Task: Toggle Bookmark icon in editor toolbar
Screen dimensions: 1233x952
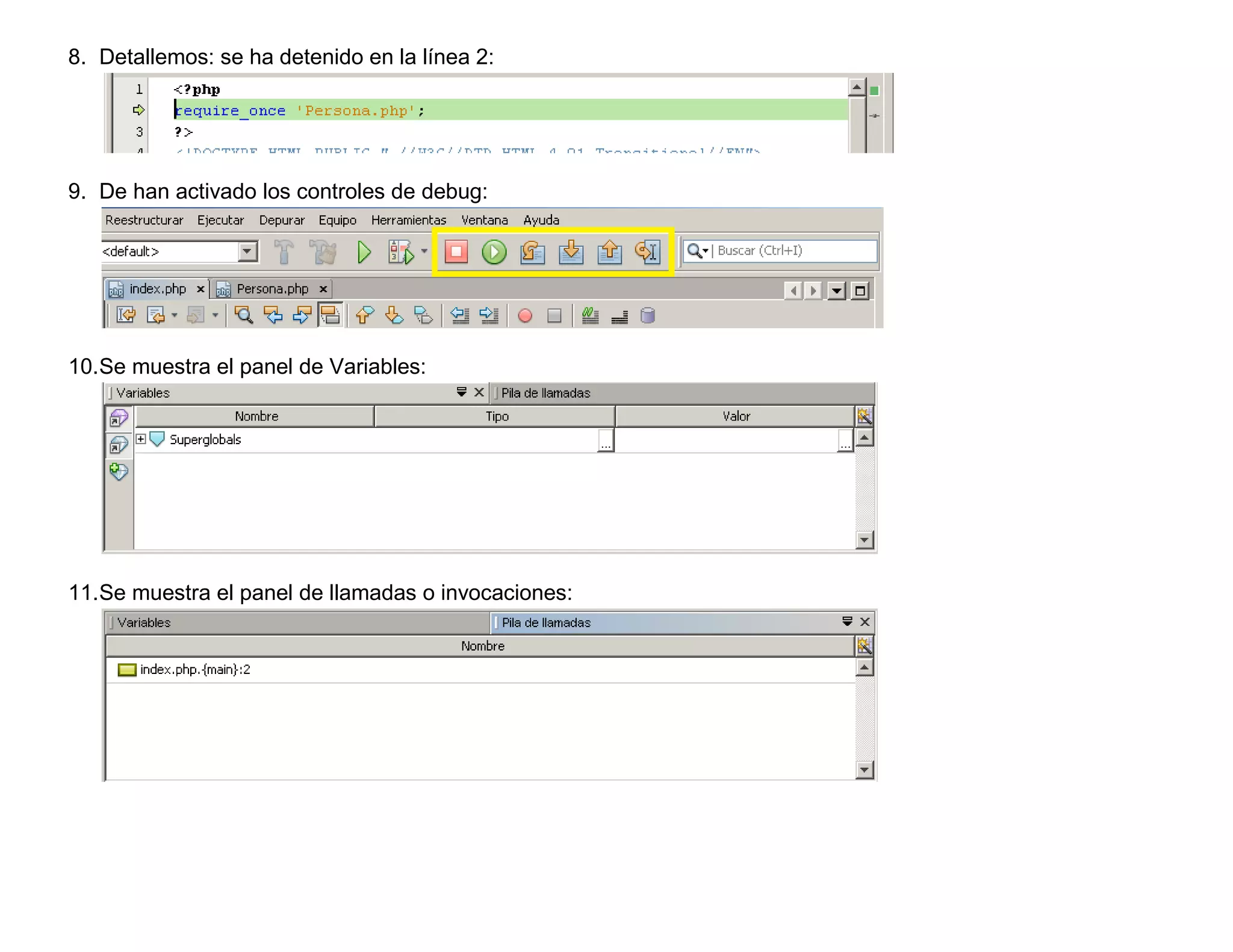Action: pos(423,315)
